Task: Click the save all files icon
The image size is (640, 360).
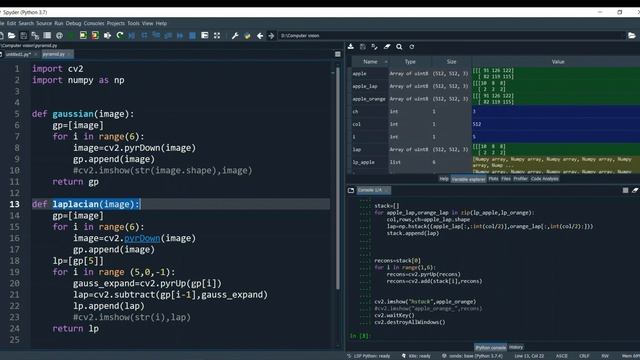Action: point(35,36)
